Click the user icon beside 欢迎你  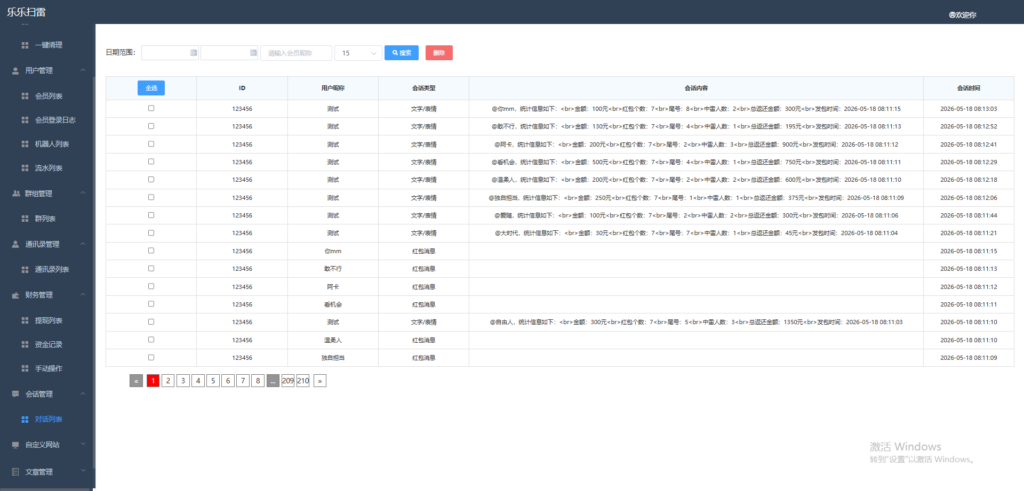pyautogui.click(x=952, y=15)
